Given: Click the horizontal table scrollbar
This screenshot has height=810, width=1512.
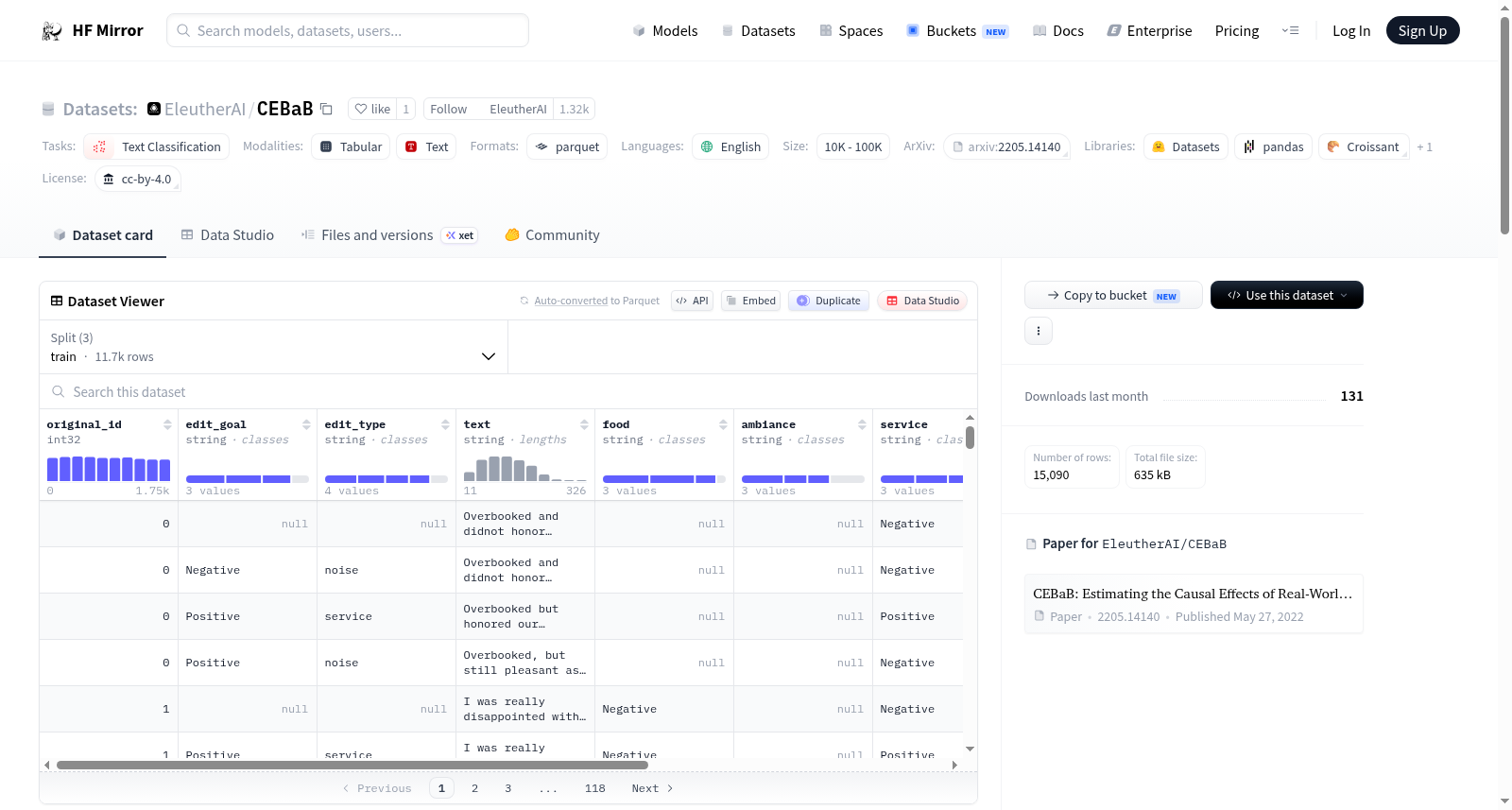Looking at the screenshot, I should pos(352,765).
